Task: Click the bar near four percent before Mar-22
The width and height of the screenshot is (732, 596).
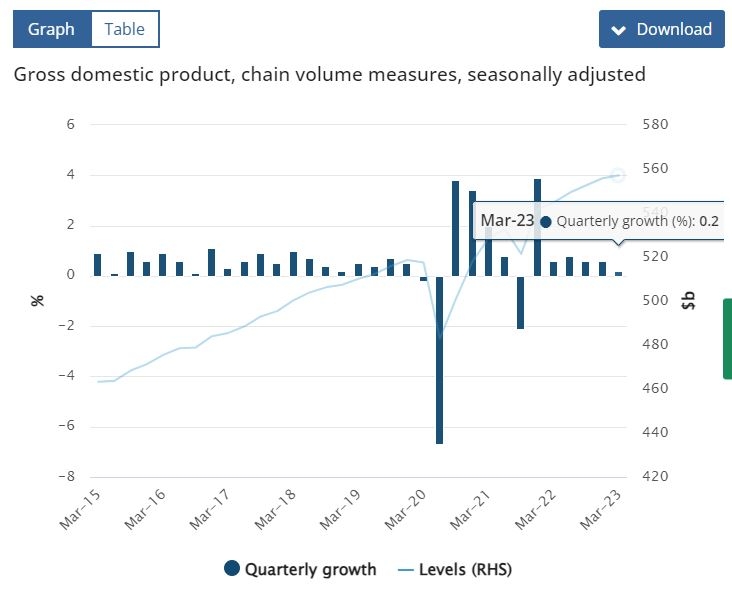Action: pos(537,227)
